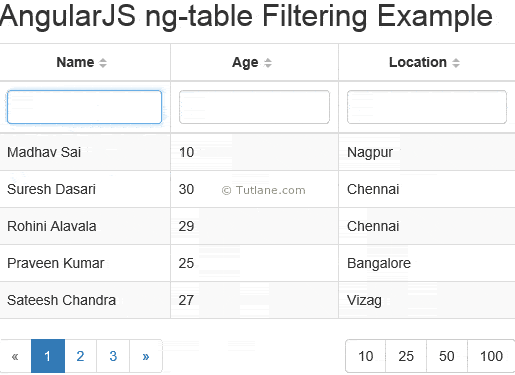The image size is (515, 375).
Task: Go to next page using » arrow
Action: tap(146, 356)
